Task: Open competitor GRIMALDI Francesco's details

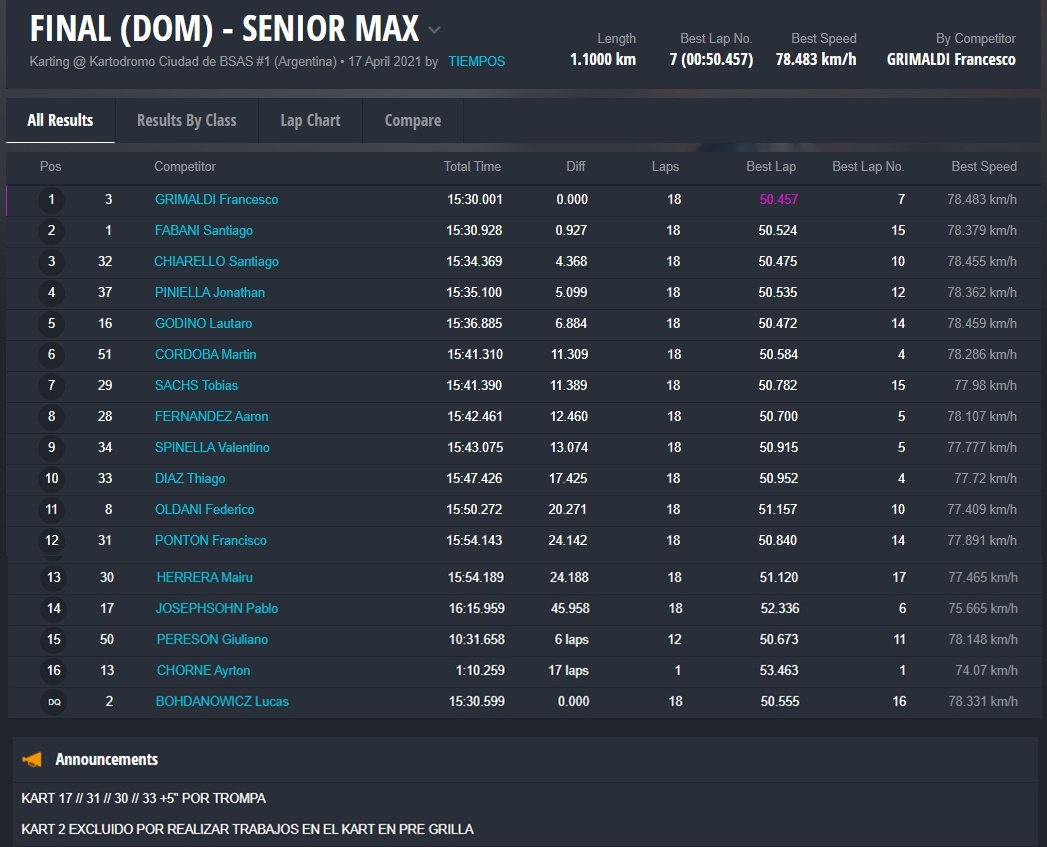Action: tap(216, 200)
